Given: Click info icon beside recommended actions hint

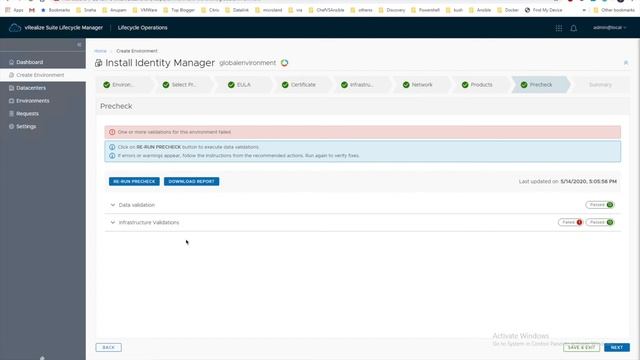Looking at the screenshot, I should tap(112, 156).
